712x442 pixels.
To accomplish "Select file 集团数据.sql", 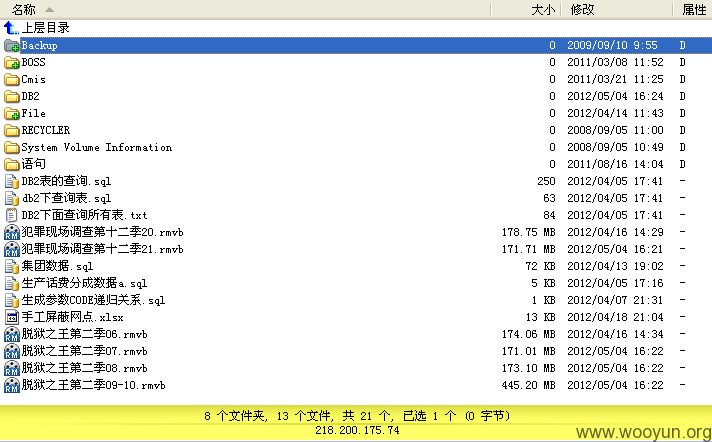I will (57, 266).
